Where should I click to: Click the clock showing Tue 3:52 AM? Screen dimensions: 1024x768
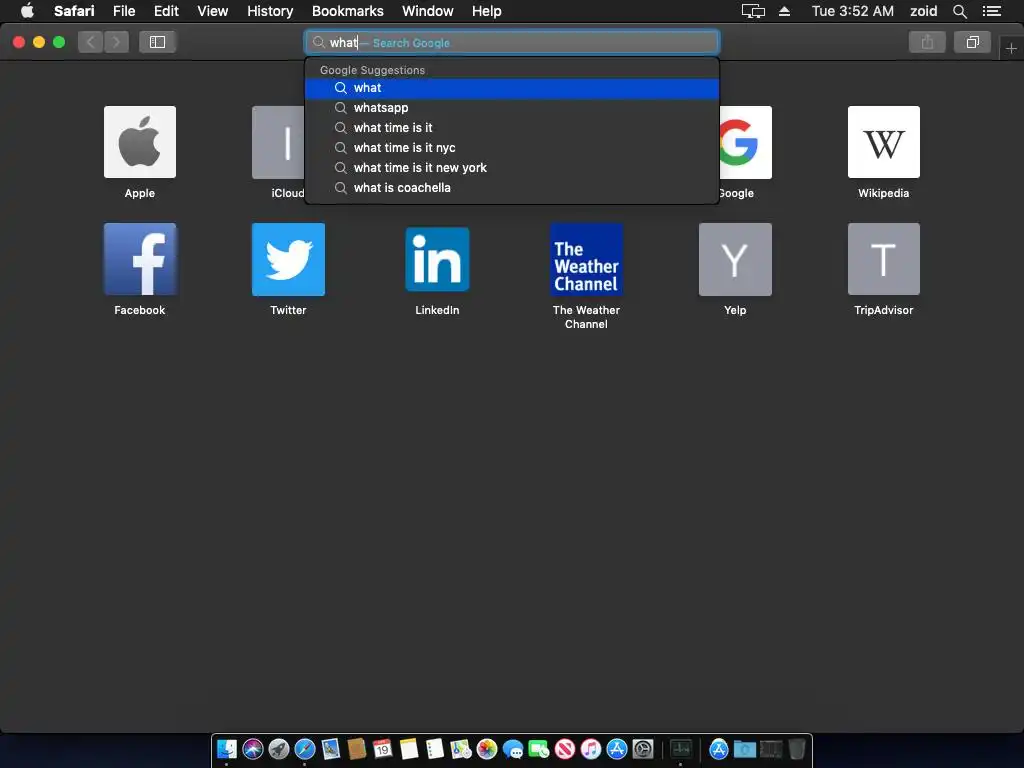point(852,11)
